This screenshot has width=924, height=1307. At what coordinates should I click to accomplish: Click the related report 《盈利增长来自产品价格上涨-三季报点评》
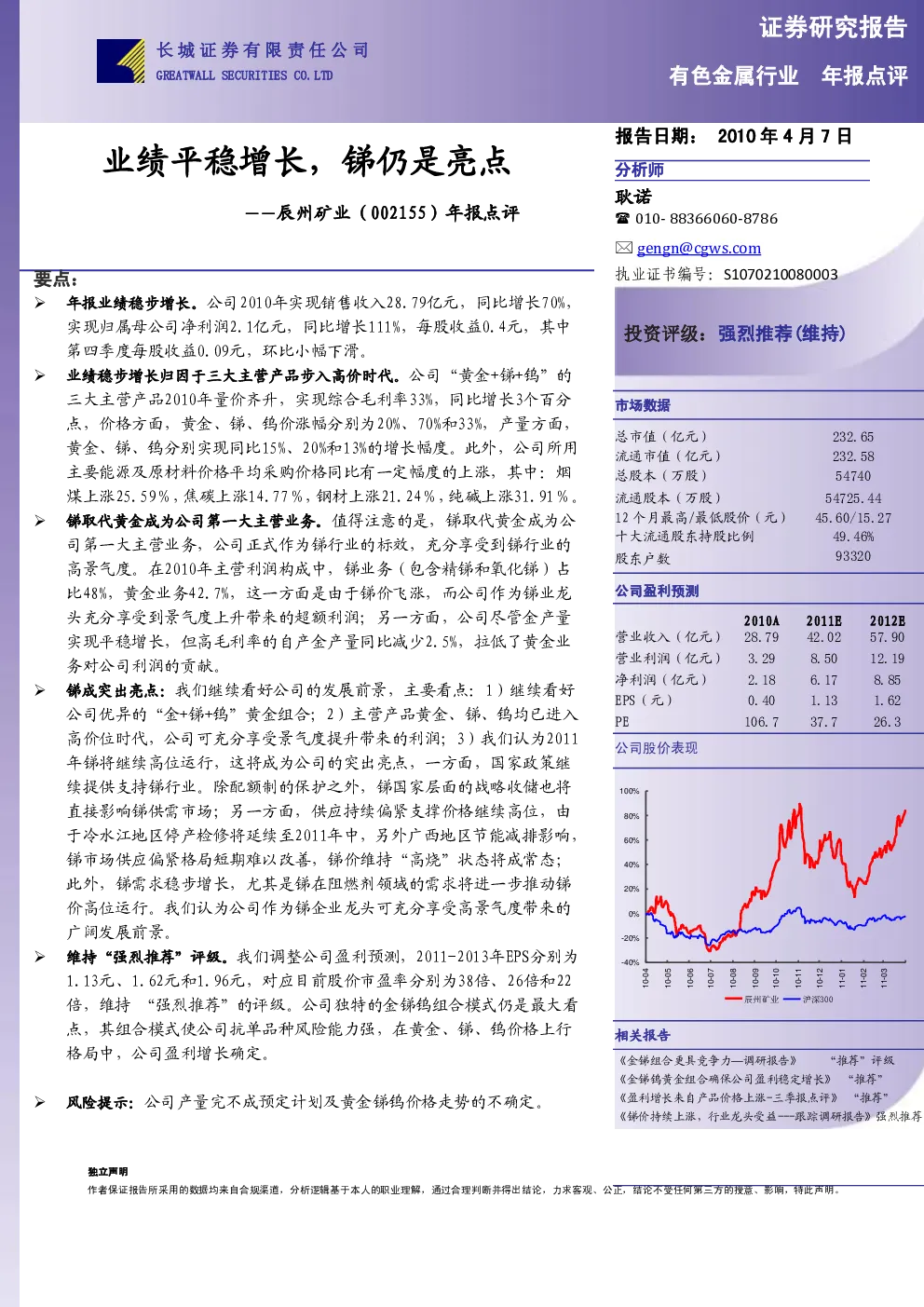728,1097
